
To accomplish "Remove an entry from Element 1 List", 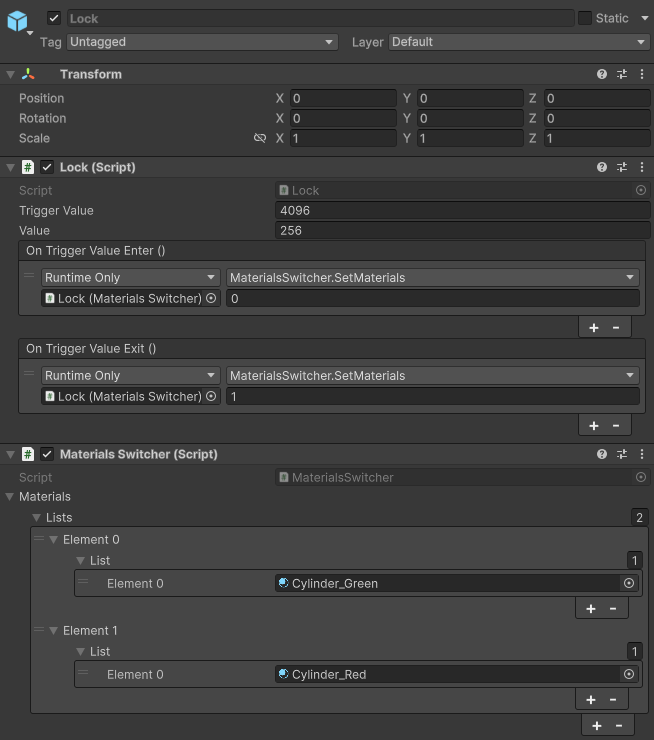I will point(612,700).
